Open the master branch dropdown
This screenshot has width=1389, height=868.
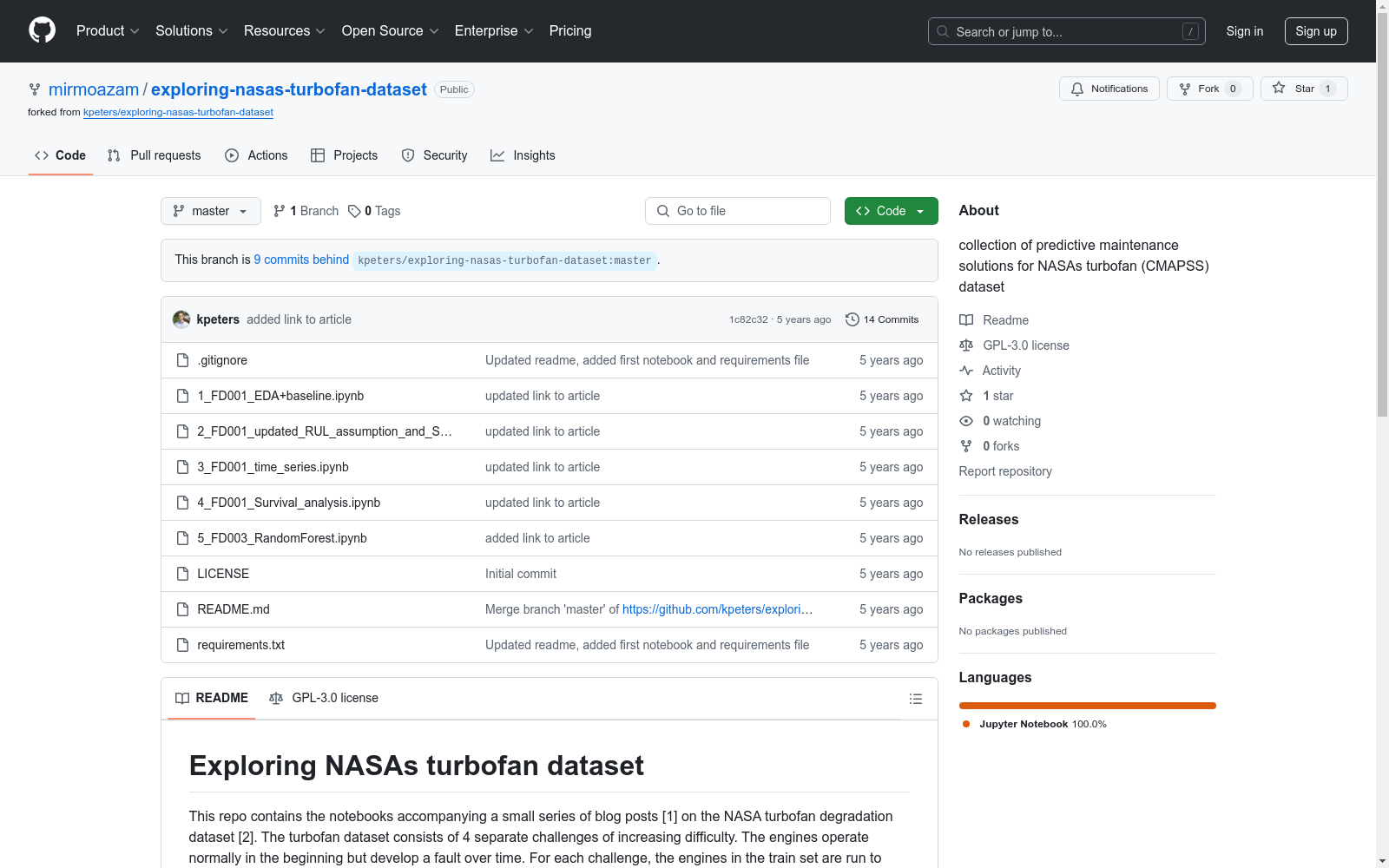(210, 211)
